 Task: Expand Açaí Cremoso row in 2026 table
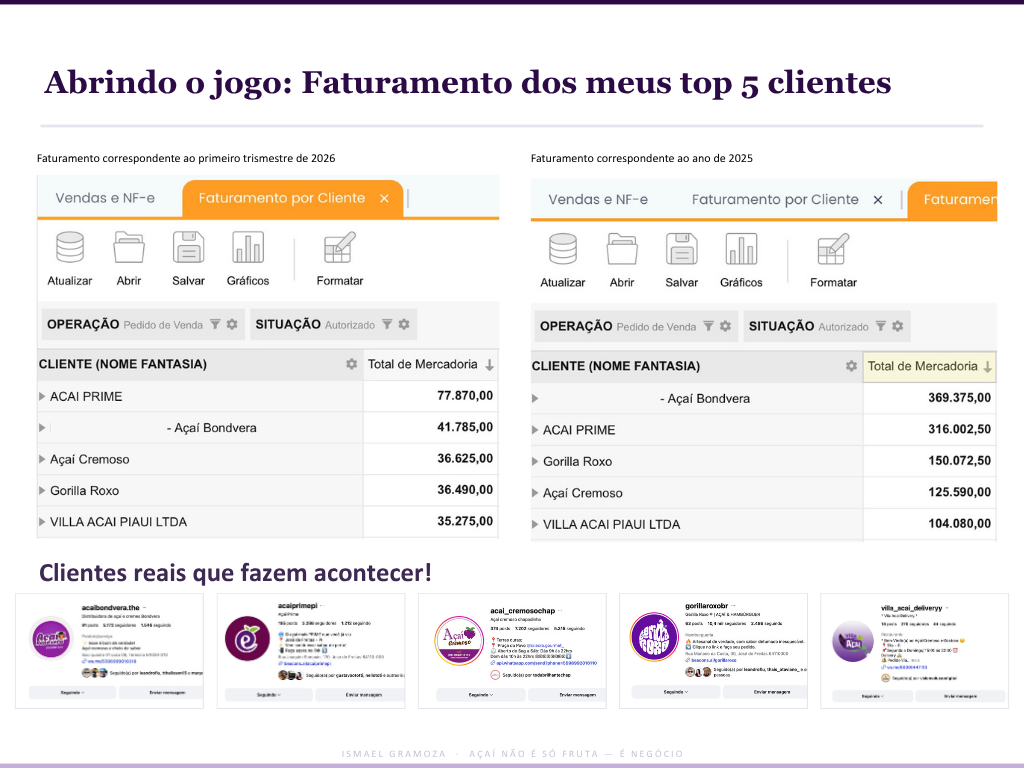[x=42, y=459]
